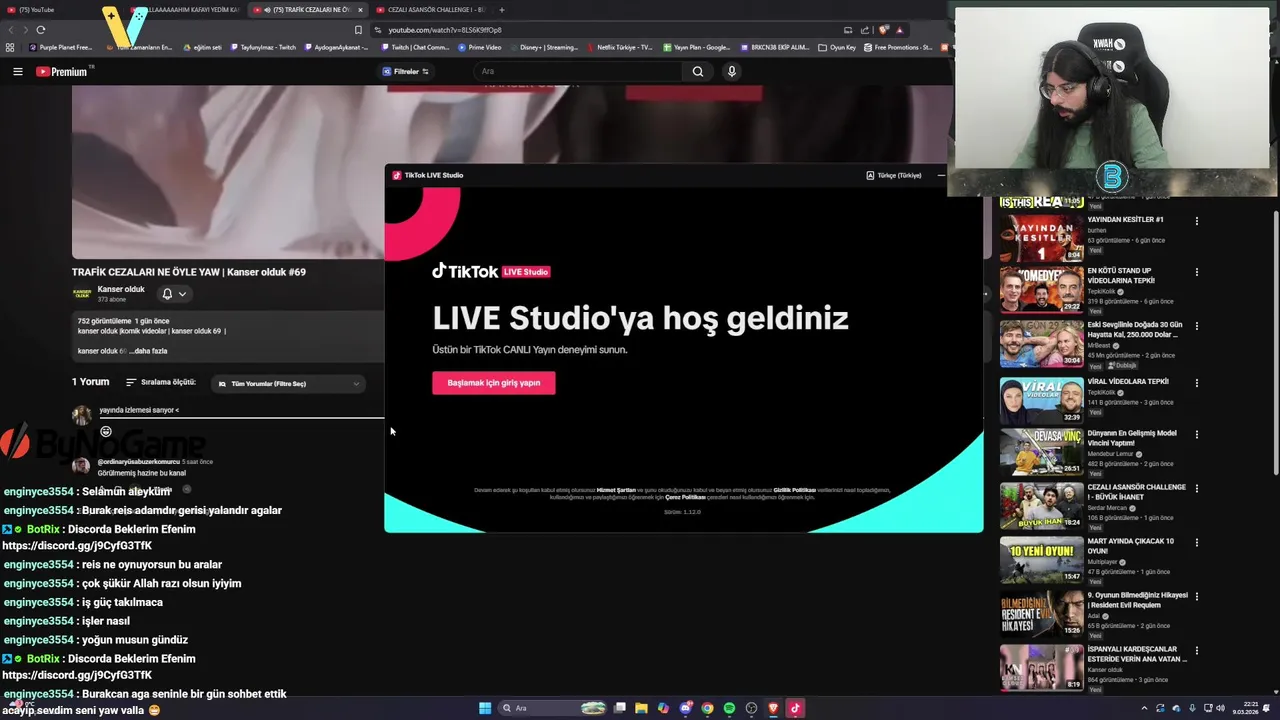Click Windows taskbar search box

click(x=553, y=708)
